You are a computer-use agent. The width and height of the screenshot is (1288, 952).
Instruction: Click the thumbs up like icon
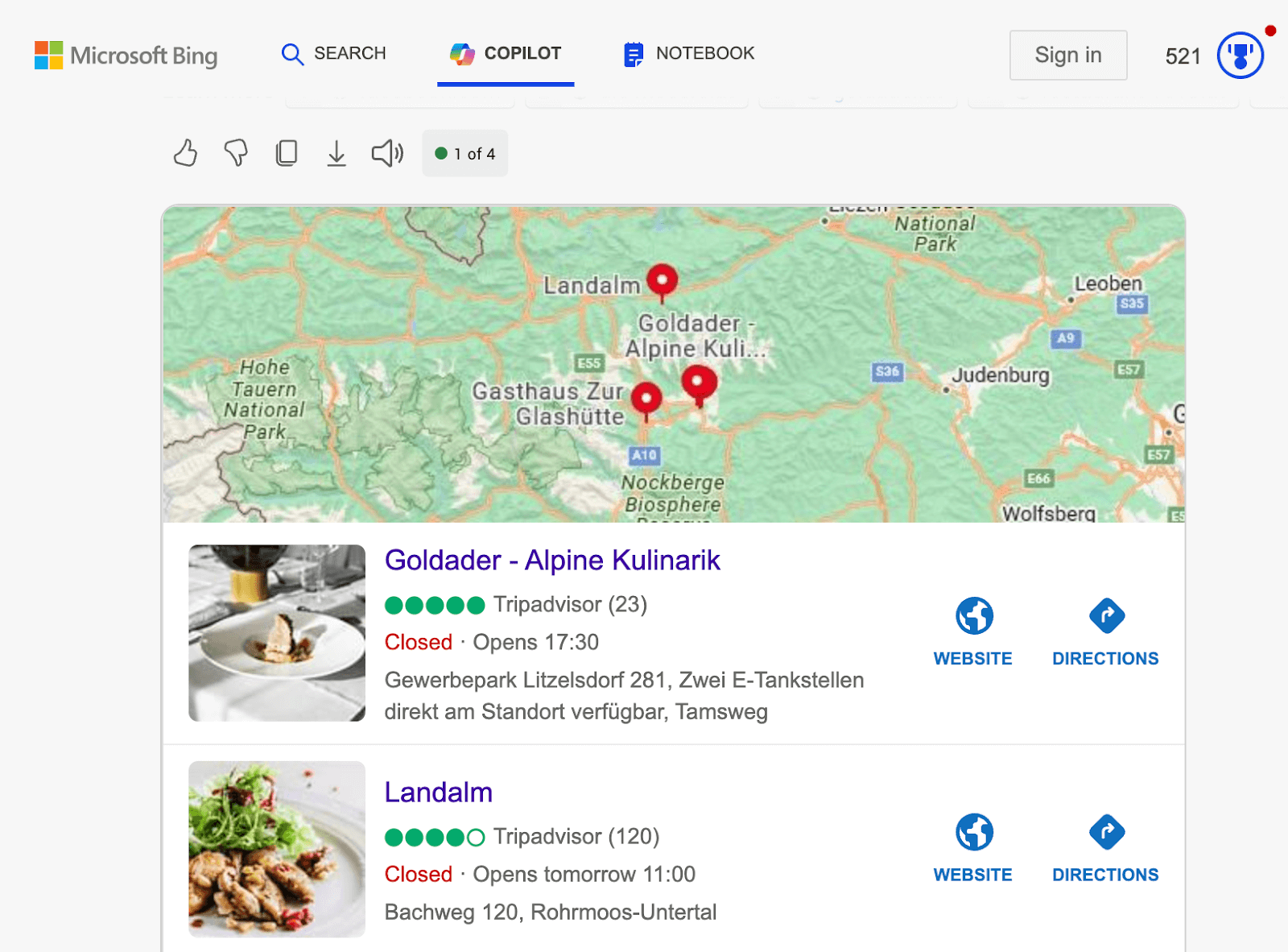click(185, 153)
